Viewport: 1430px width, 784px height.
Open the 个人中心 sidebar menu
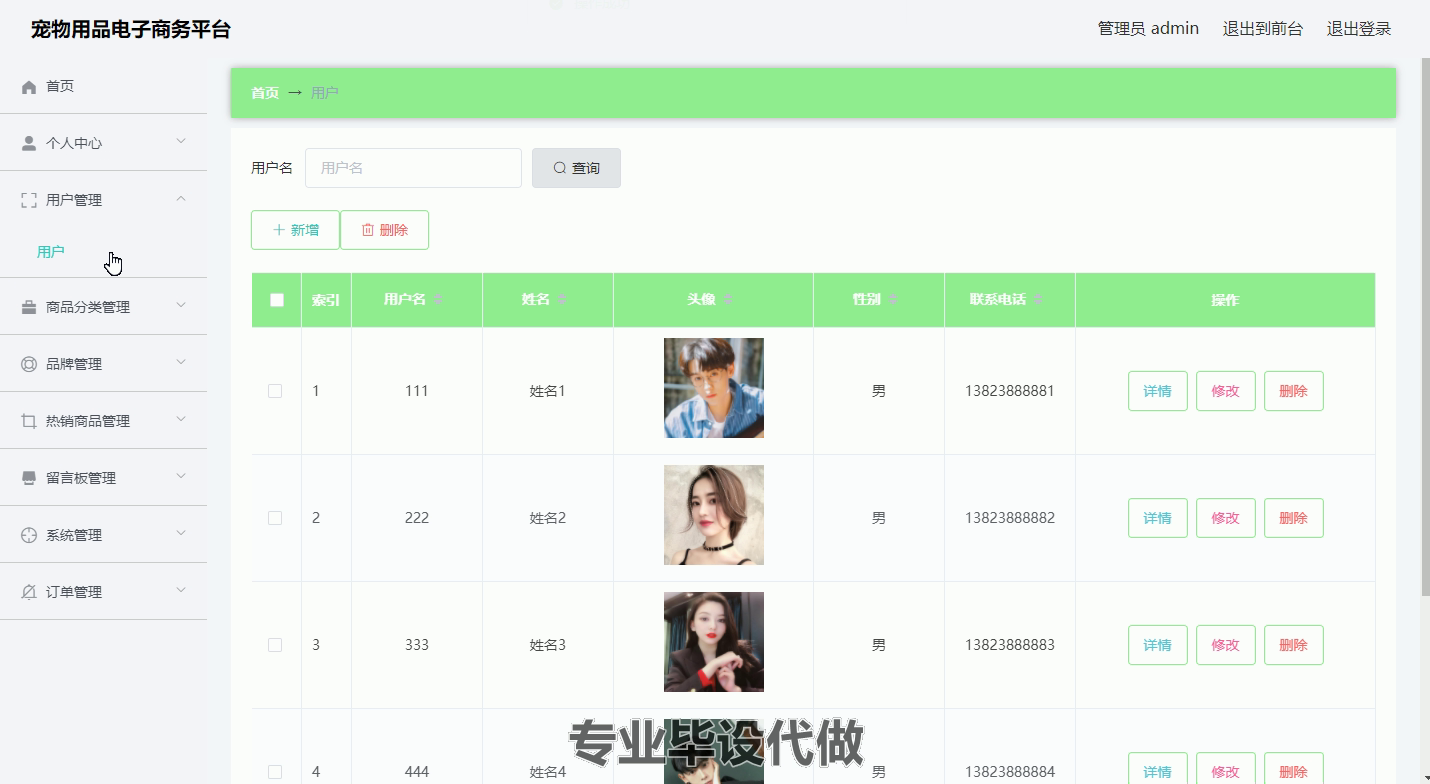pyautogui.click(x=103, y=143)
